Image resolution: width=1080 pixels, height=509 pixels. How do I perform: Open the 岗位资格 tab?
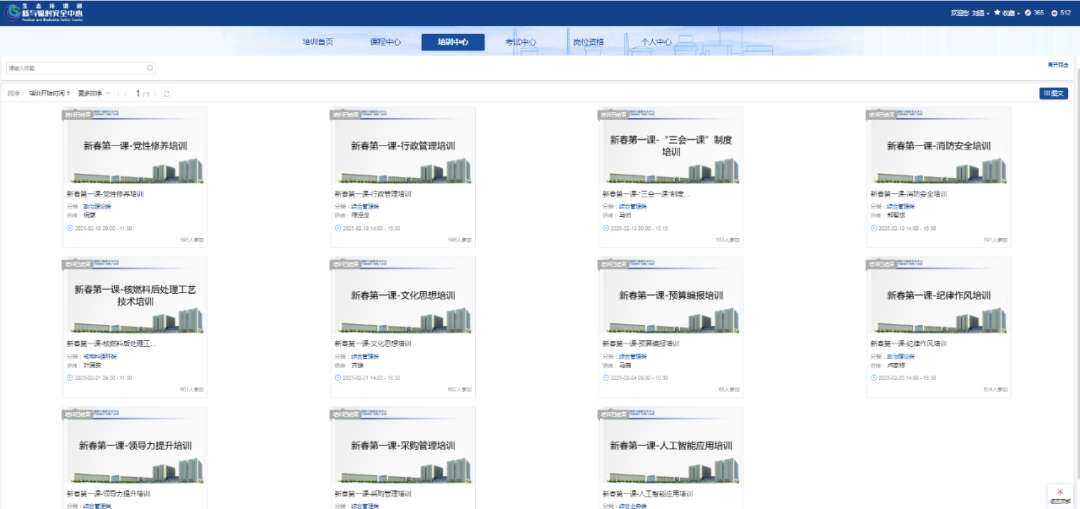point(588,42)
